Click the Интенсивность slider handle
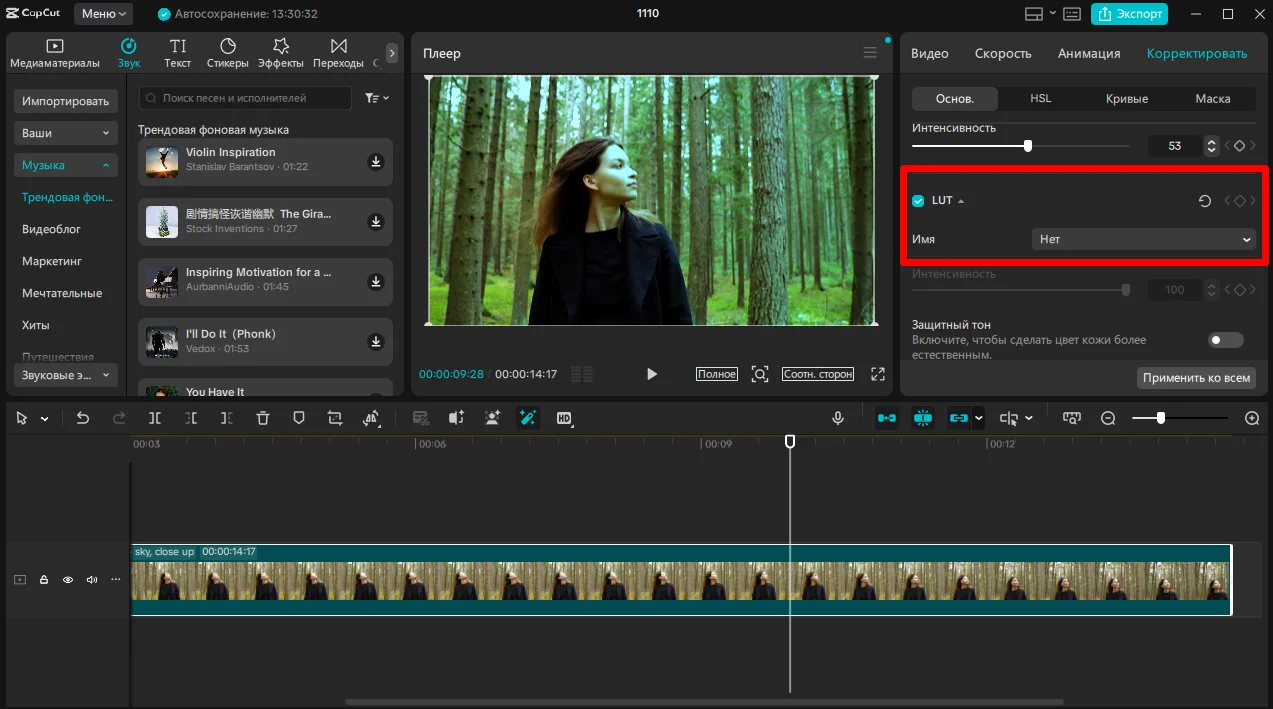Image resolution: width=1273 pixels, height=709 pixels. [x=1027, y=146]
